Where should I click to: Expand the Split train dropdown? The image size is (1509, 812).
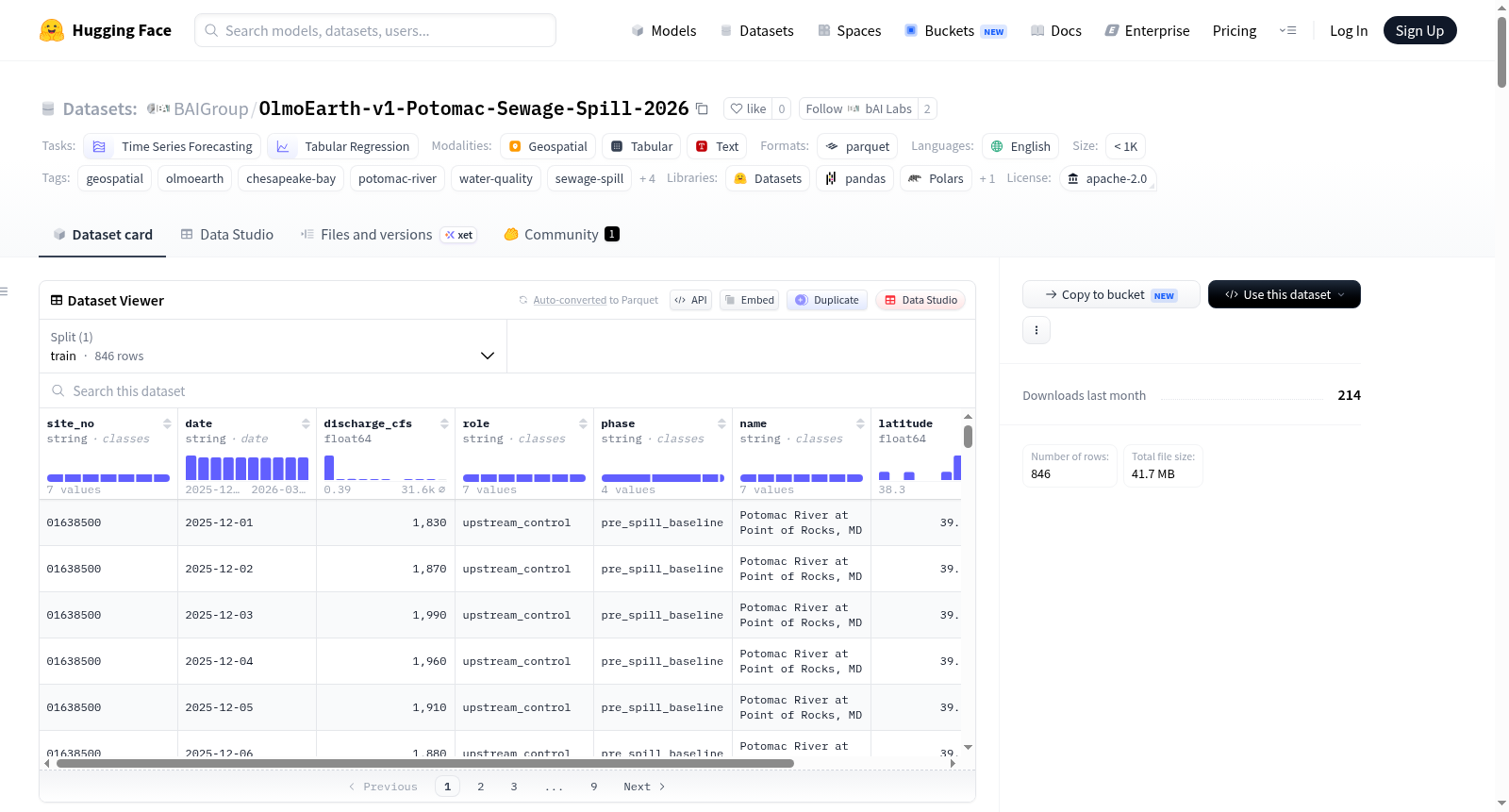click(273, 346)
